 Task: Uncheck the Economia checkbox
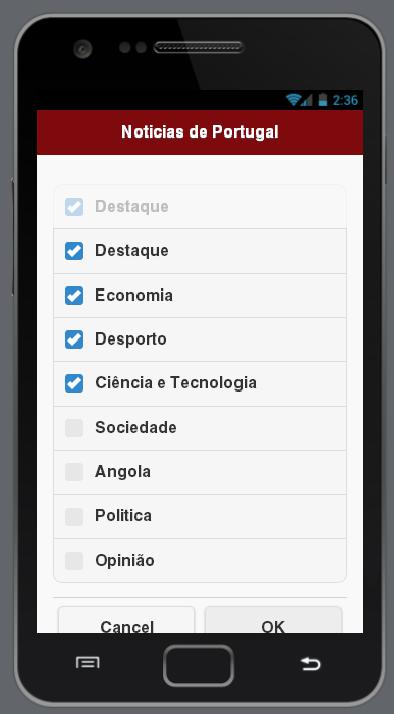[x=74, y=296]
